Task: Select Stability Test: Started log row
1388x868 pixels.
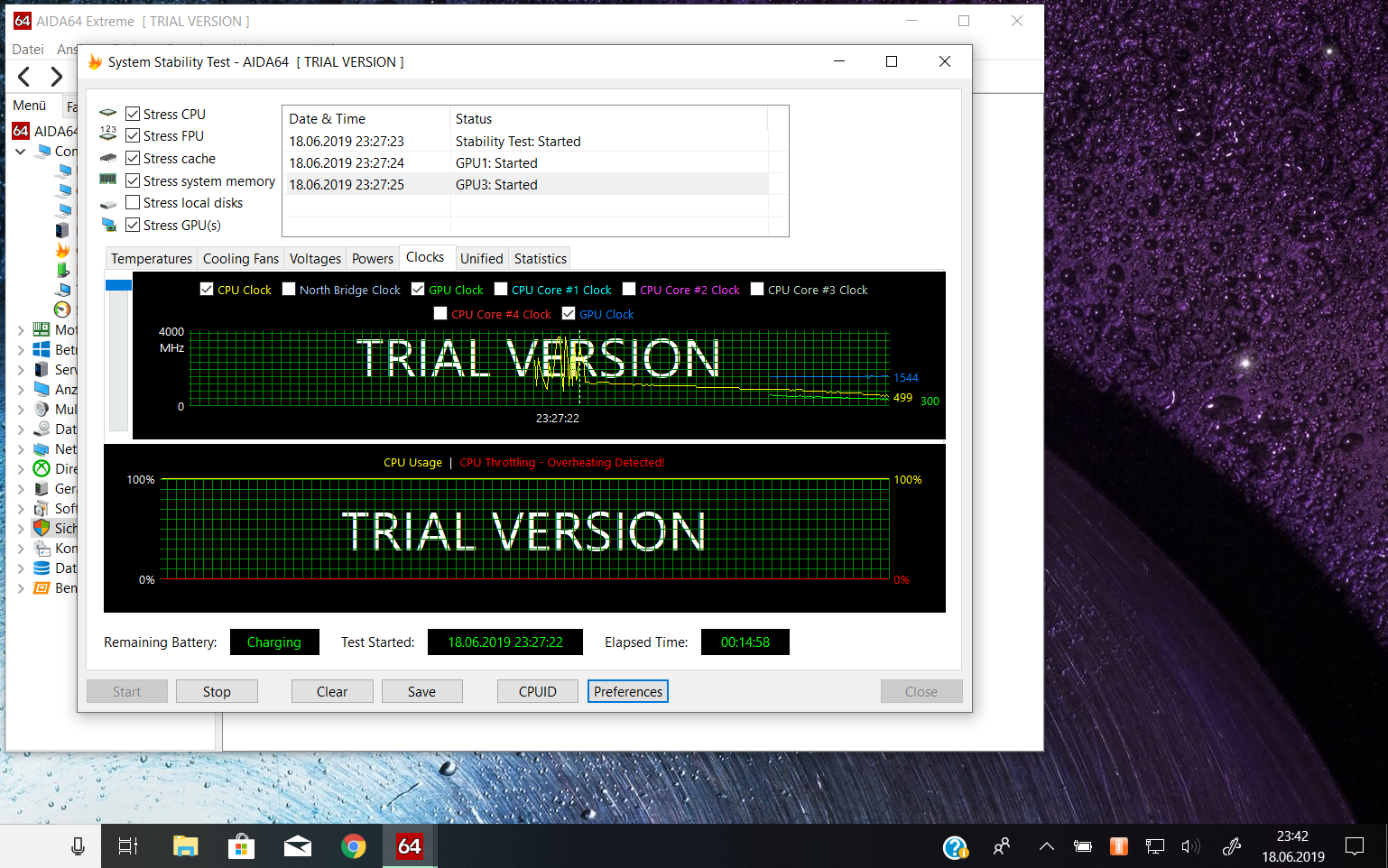Action: [x=527, y=141]
